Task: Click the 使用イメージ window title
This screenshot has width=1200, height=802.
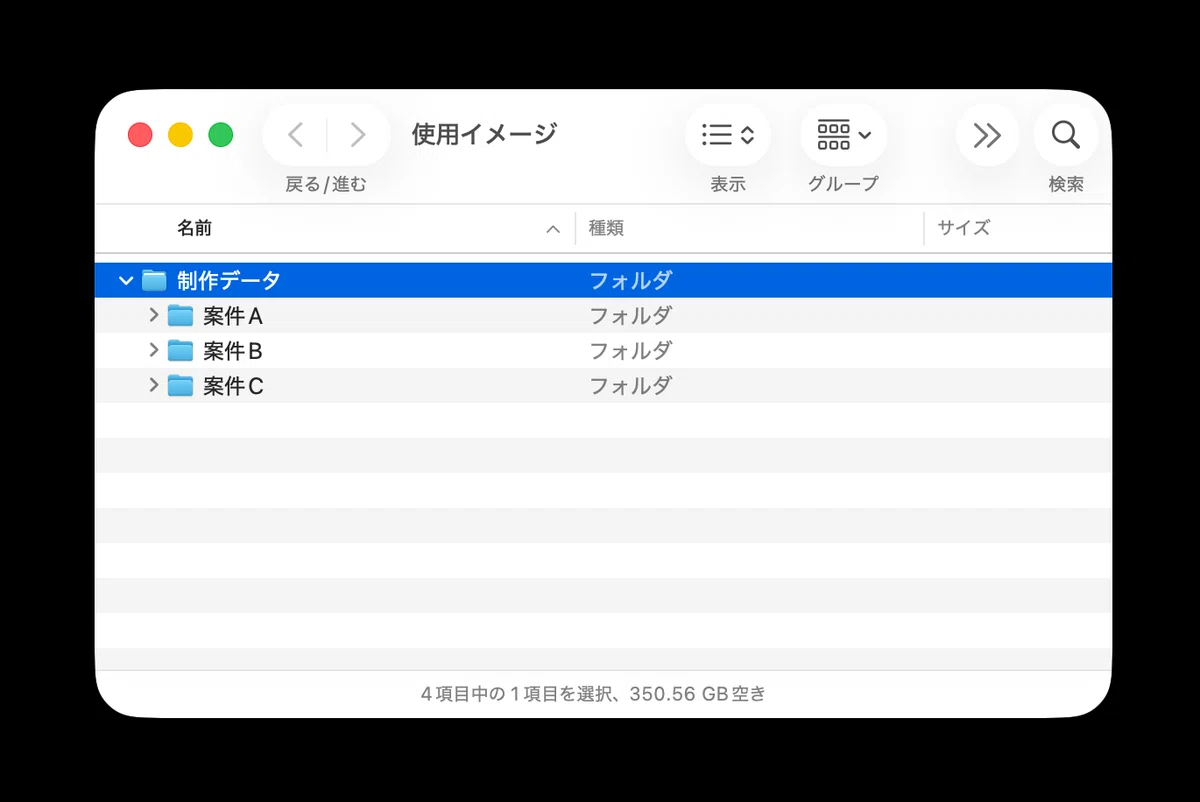Action: click(x=484, y=134)
